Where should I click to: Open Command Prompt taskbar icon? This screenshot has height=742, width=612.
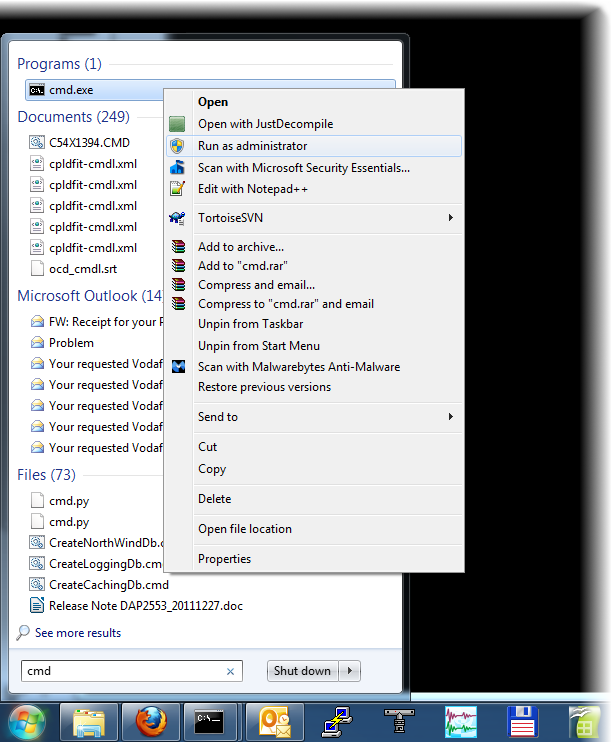click(x=210, y=722)
